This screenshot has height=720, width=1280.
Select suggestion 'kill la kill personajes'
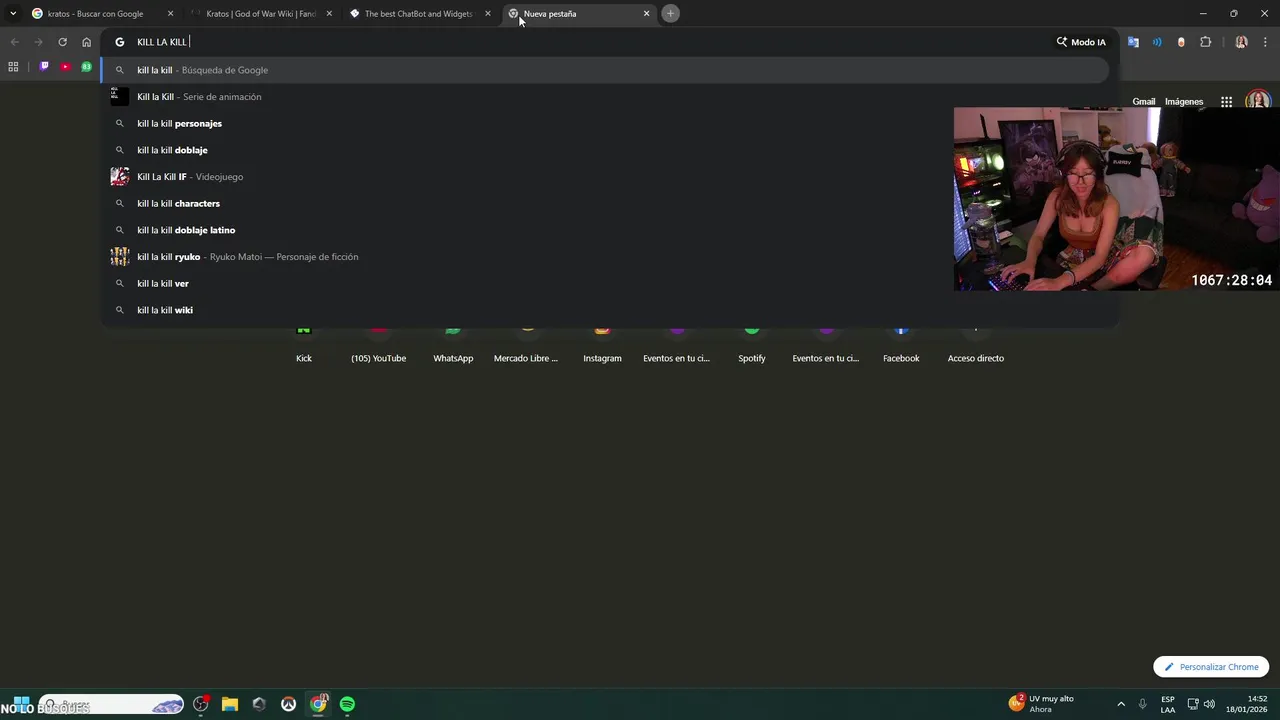604,123
